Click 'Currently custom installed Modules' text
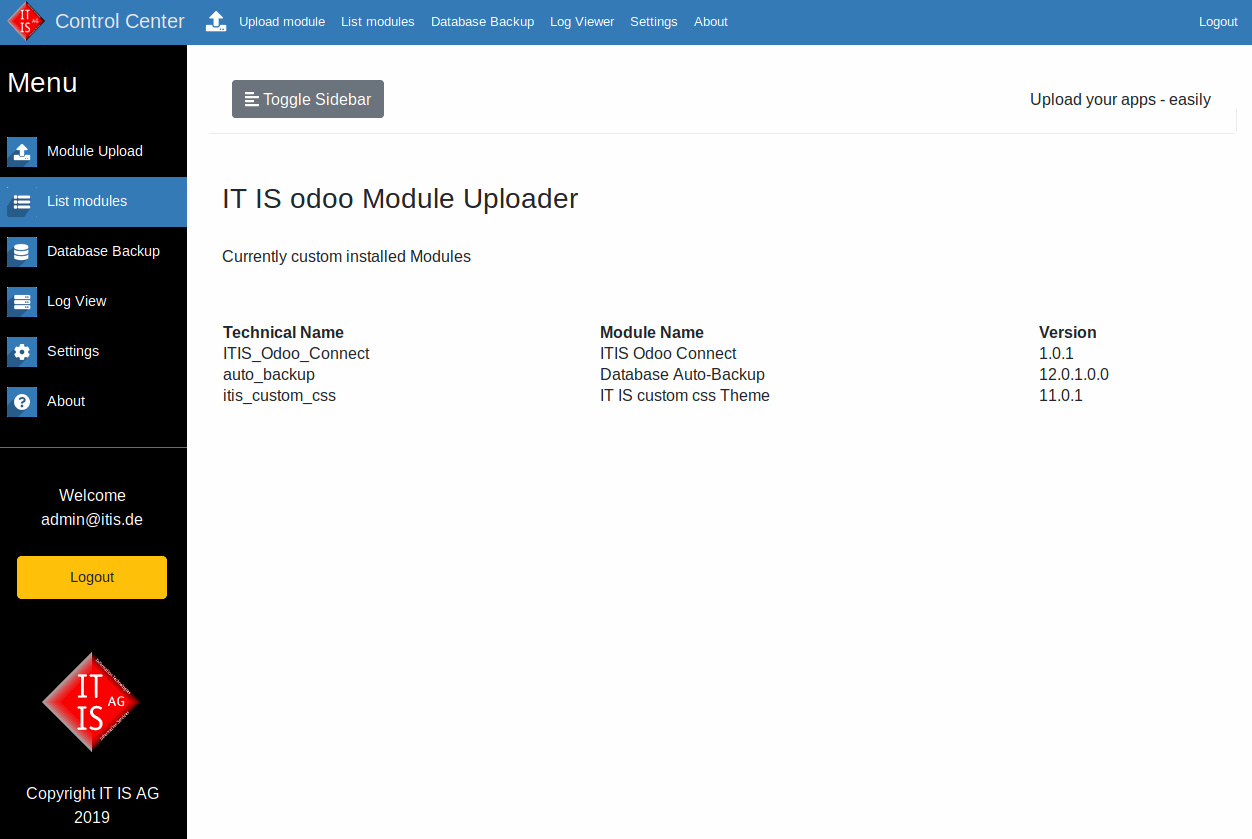This screenshot has height=839, width=1252. [346, 256]
